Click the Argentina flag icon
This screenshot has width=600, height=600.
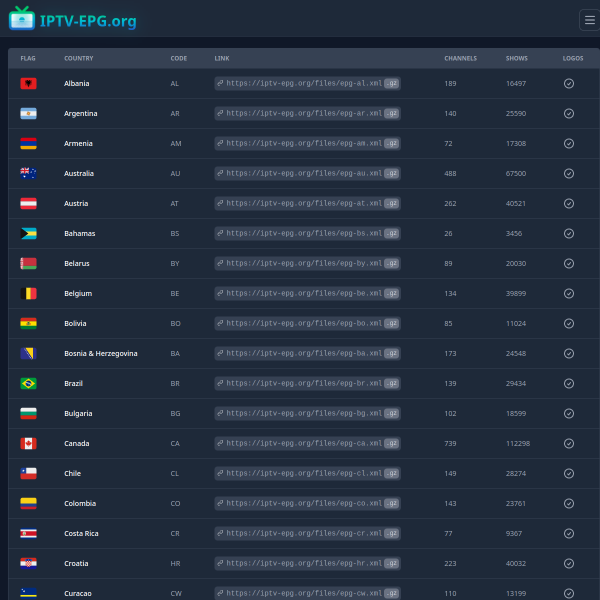[28, 113]
